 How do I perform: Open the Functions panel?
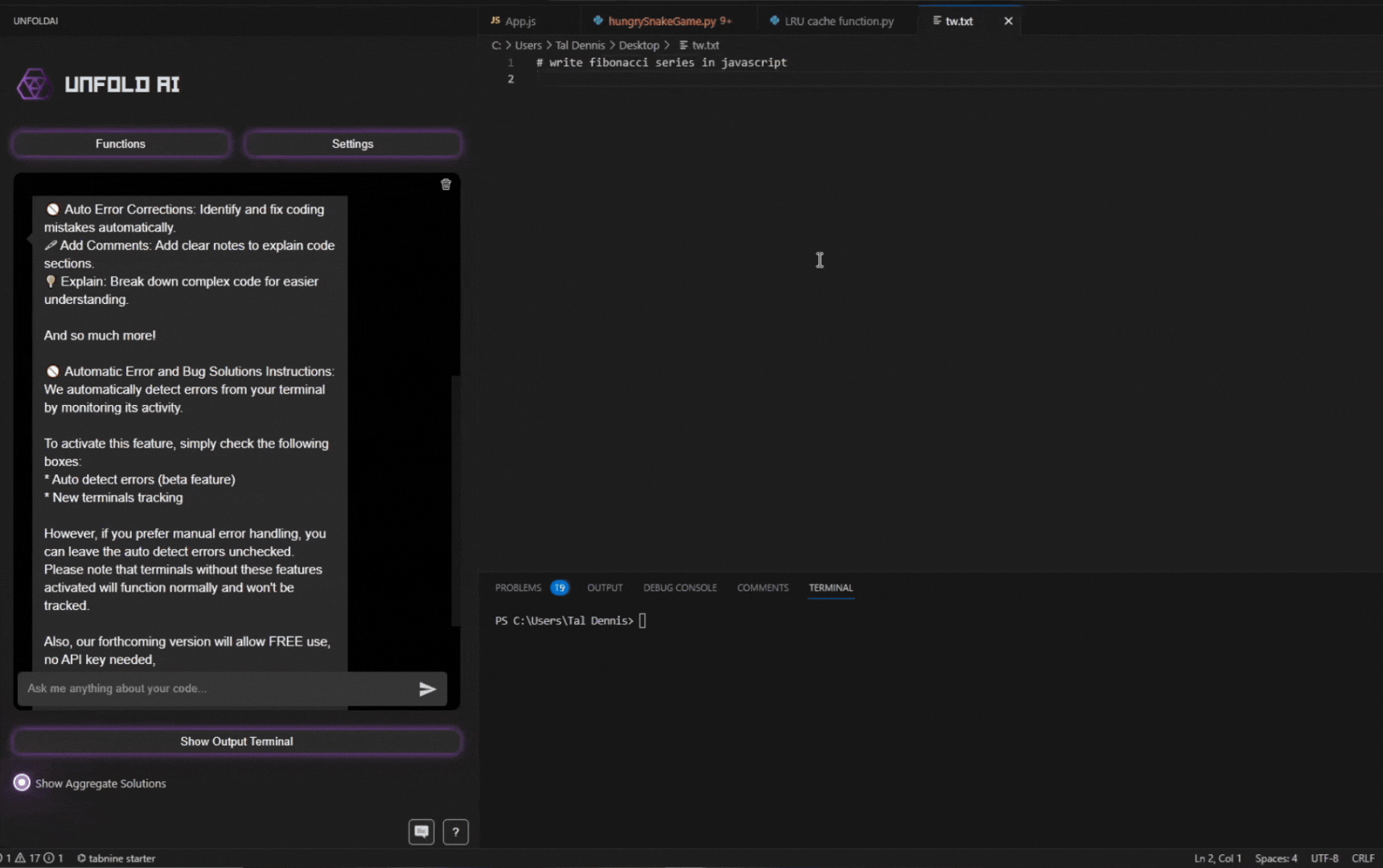121,144
